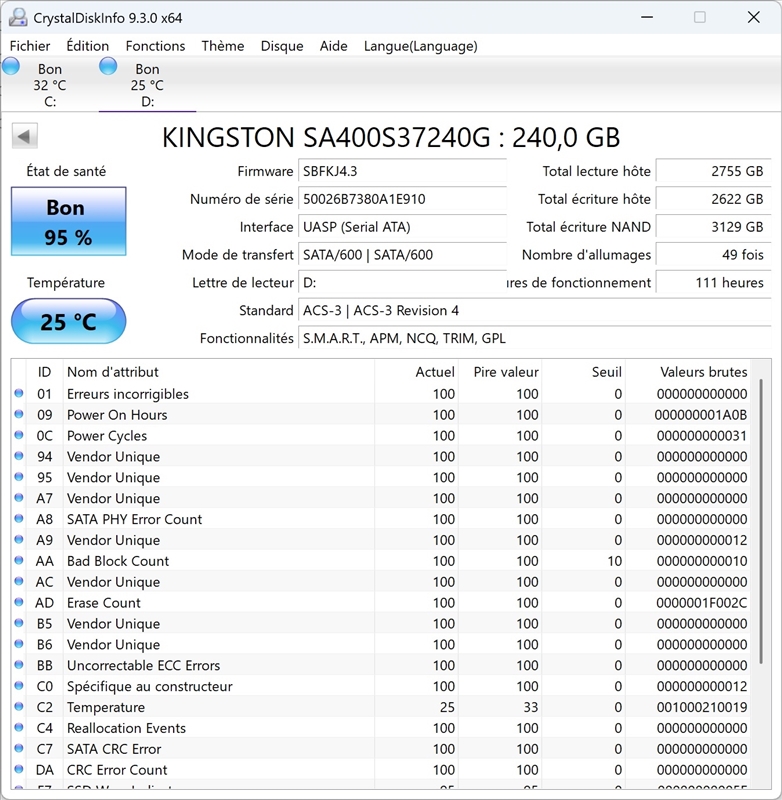Click status dot for Reallocation Events row
Image resolution: width=782 pixels, height=800 pixels.
pos(19,728)
